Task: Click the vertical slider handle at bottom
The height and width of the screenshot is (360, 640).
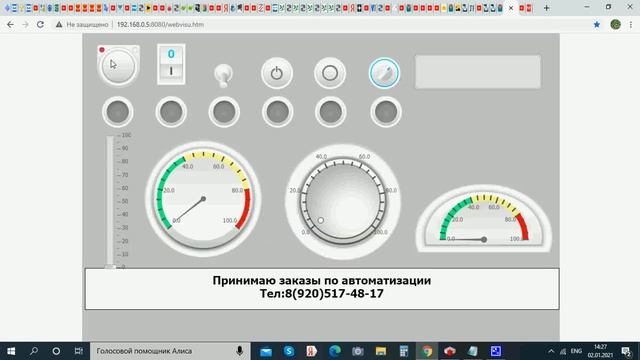Action: pyautogui.click(x=110, y=267)
